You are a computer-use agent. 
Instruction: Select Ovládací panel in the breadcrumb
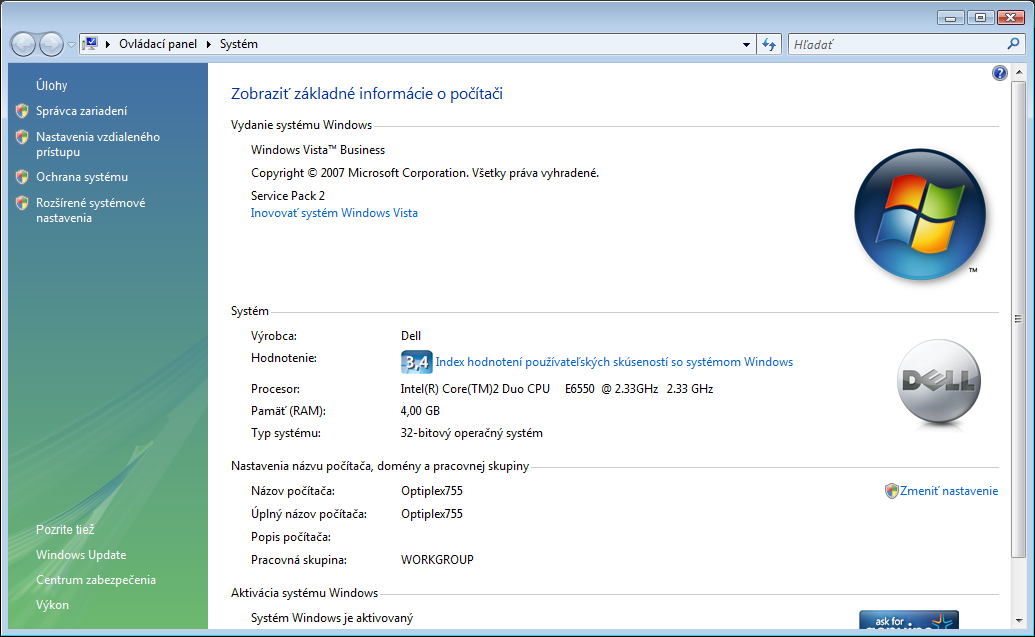158,44
